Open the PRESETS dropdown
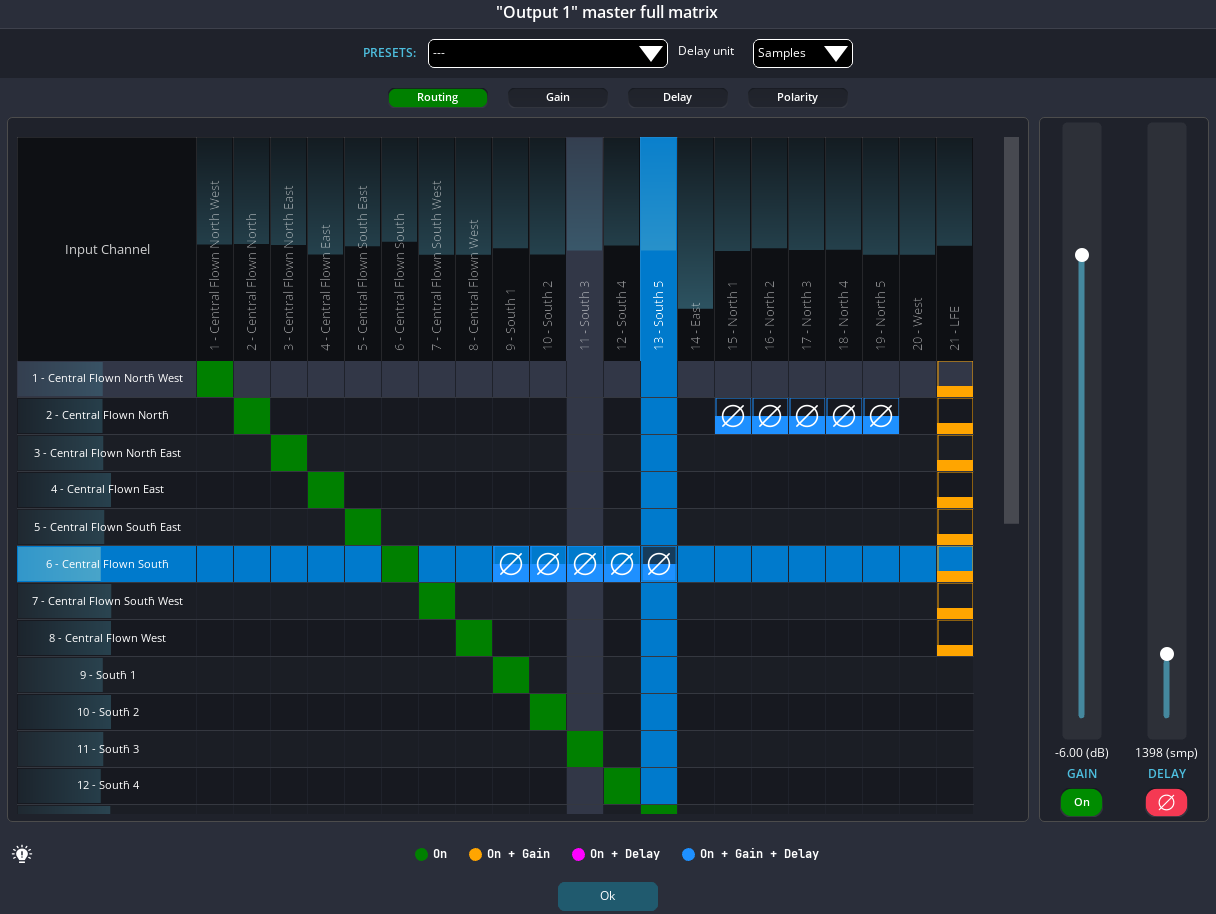Viewport: 1216px width, 914px height. 547,53
